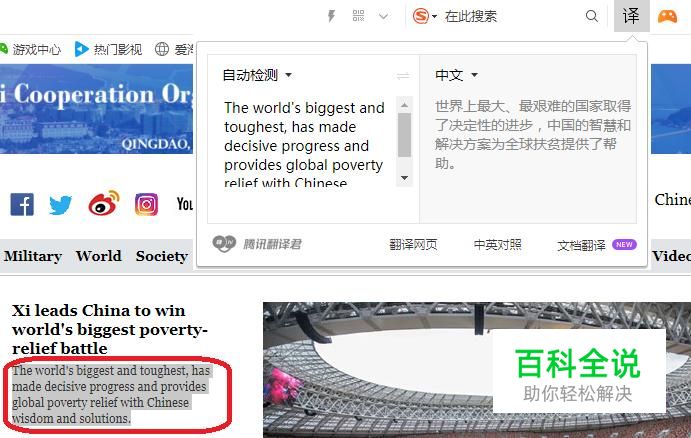Open the Instagram icon
The width and height of the screenshot is (691, 438).
pos(146,204)
